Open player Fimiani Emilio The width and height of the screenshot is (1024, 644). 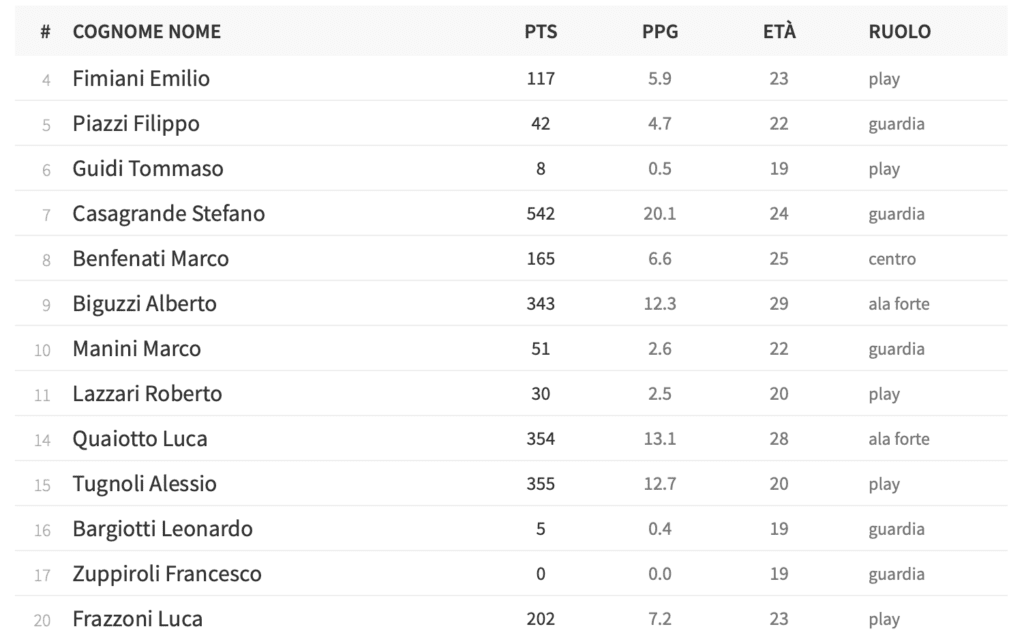click(141, 78)
